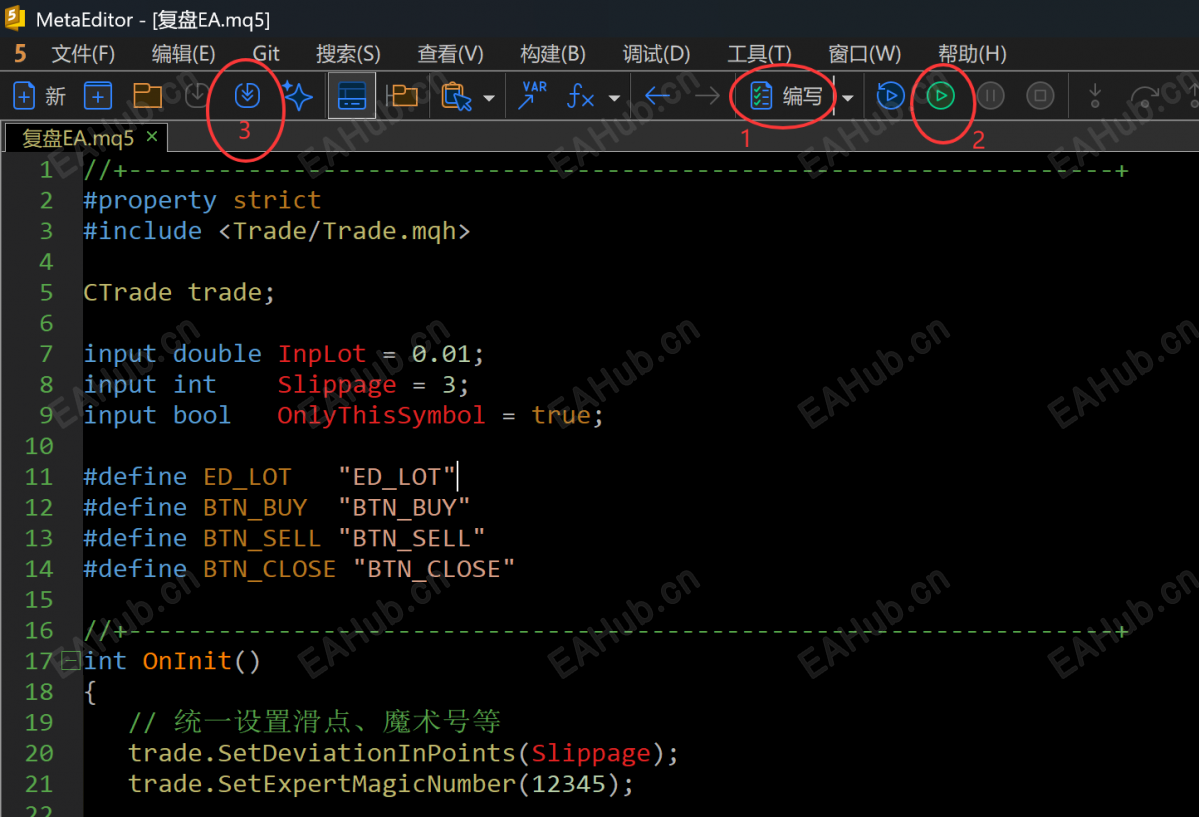Click the fx function list icon

tap(580, 96)
